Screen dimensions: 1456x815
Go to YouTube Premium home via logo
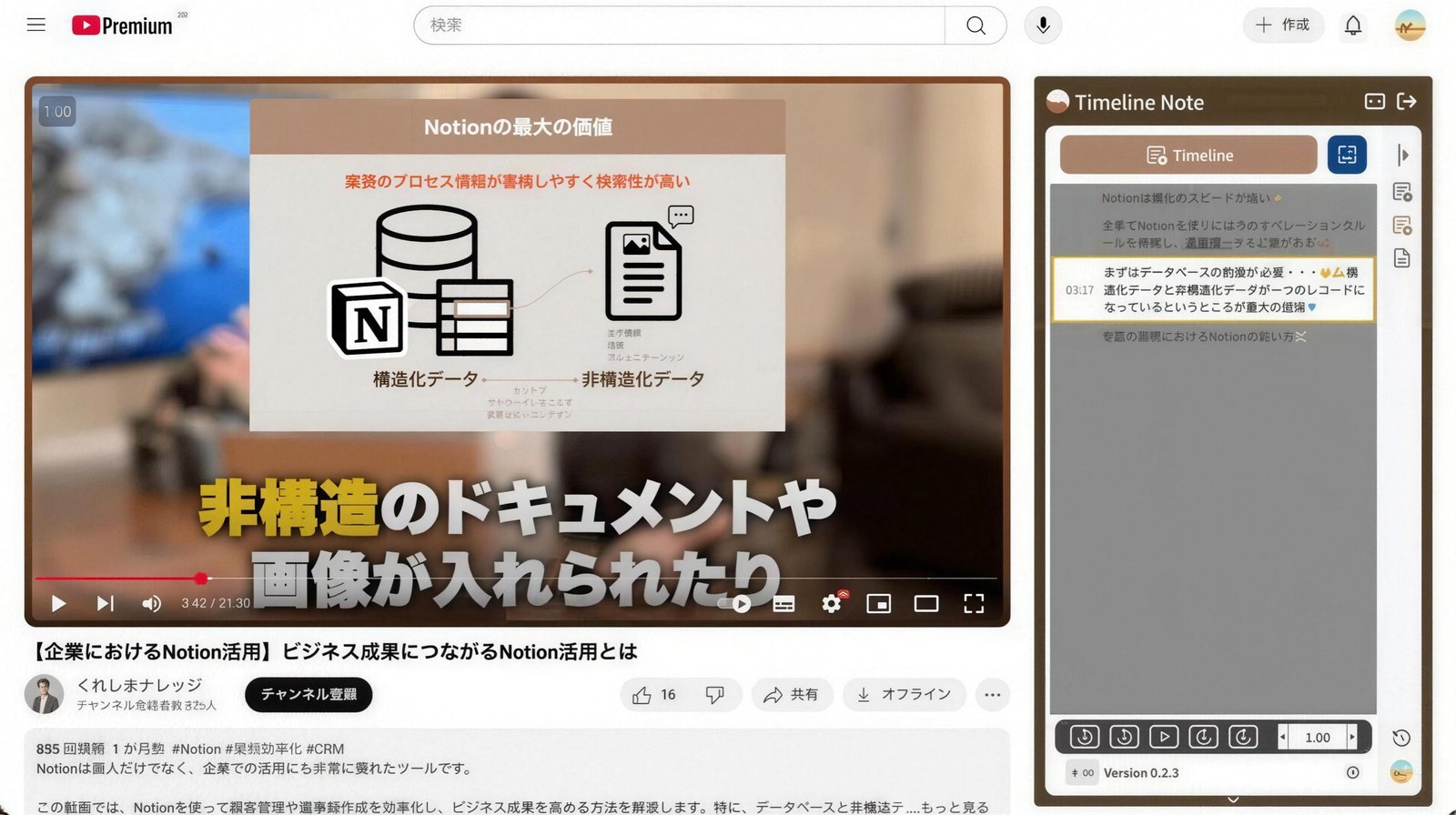pos(122,25)
